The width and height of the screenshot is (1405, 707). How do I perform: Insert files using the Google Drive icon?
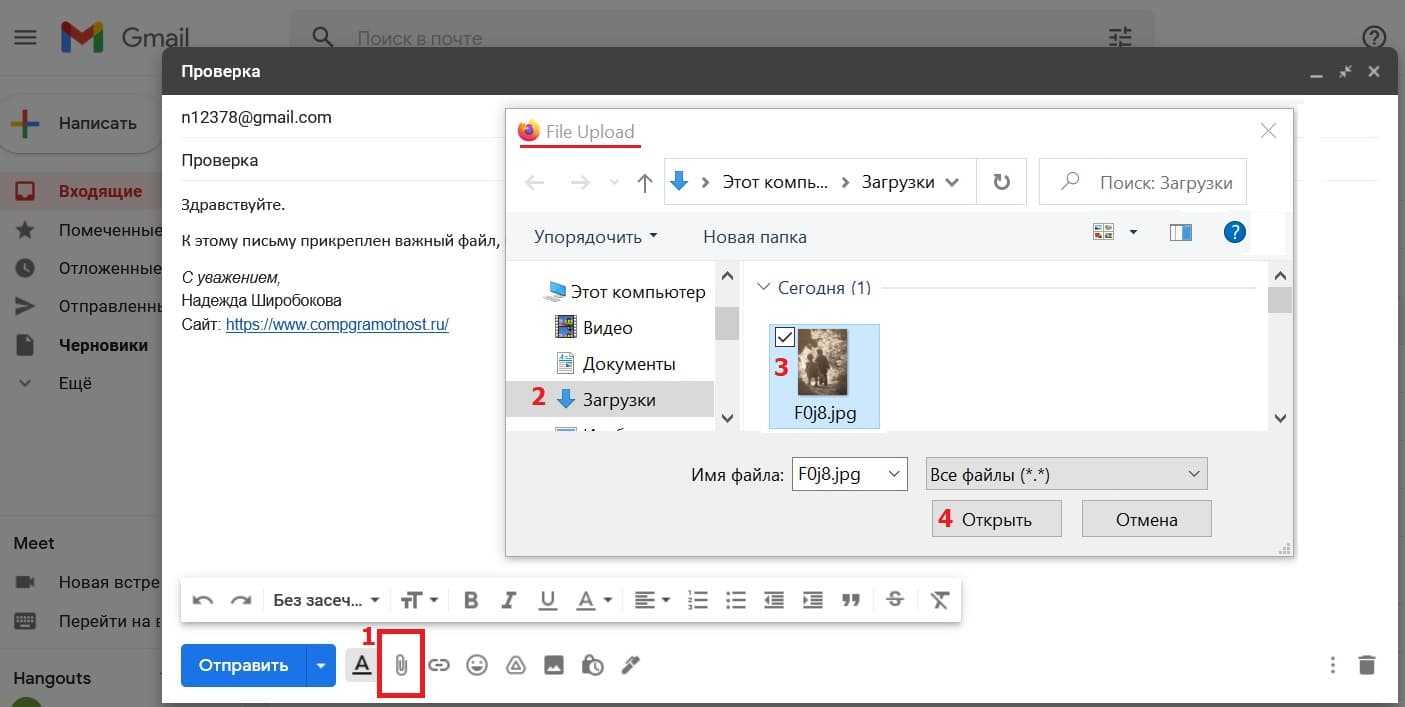(x=515, y=665)
